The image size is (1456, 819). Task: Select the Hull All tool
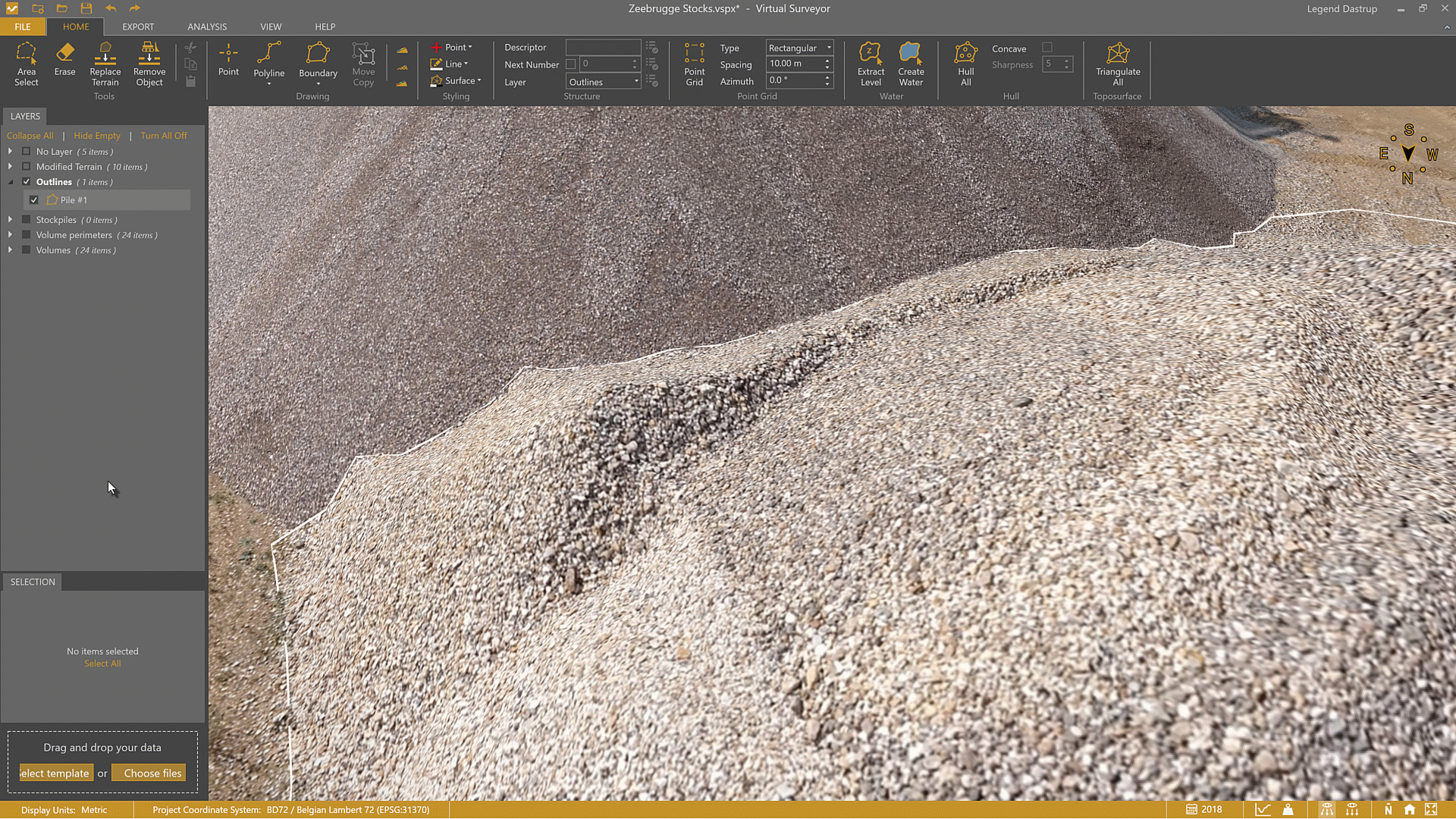pos(965,64)
